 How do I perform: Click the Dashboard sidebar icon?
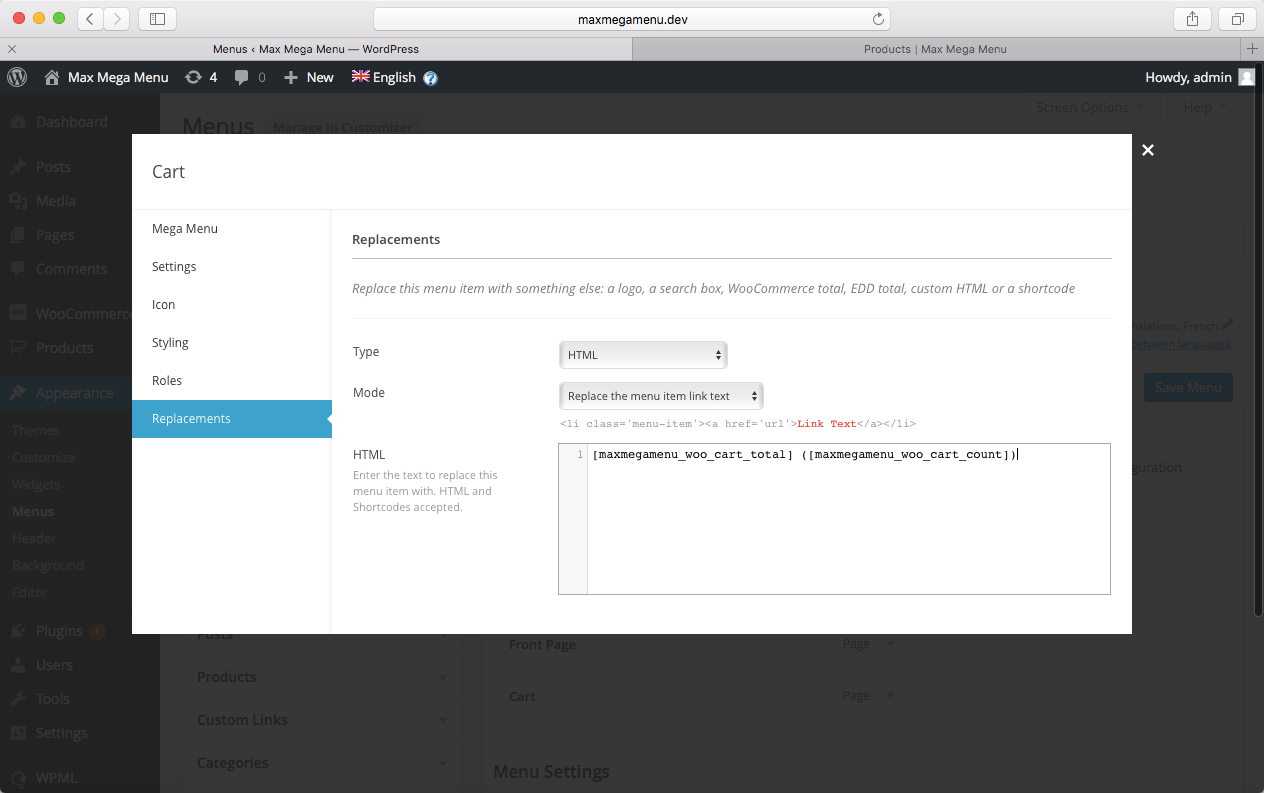[18, 122]
